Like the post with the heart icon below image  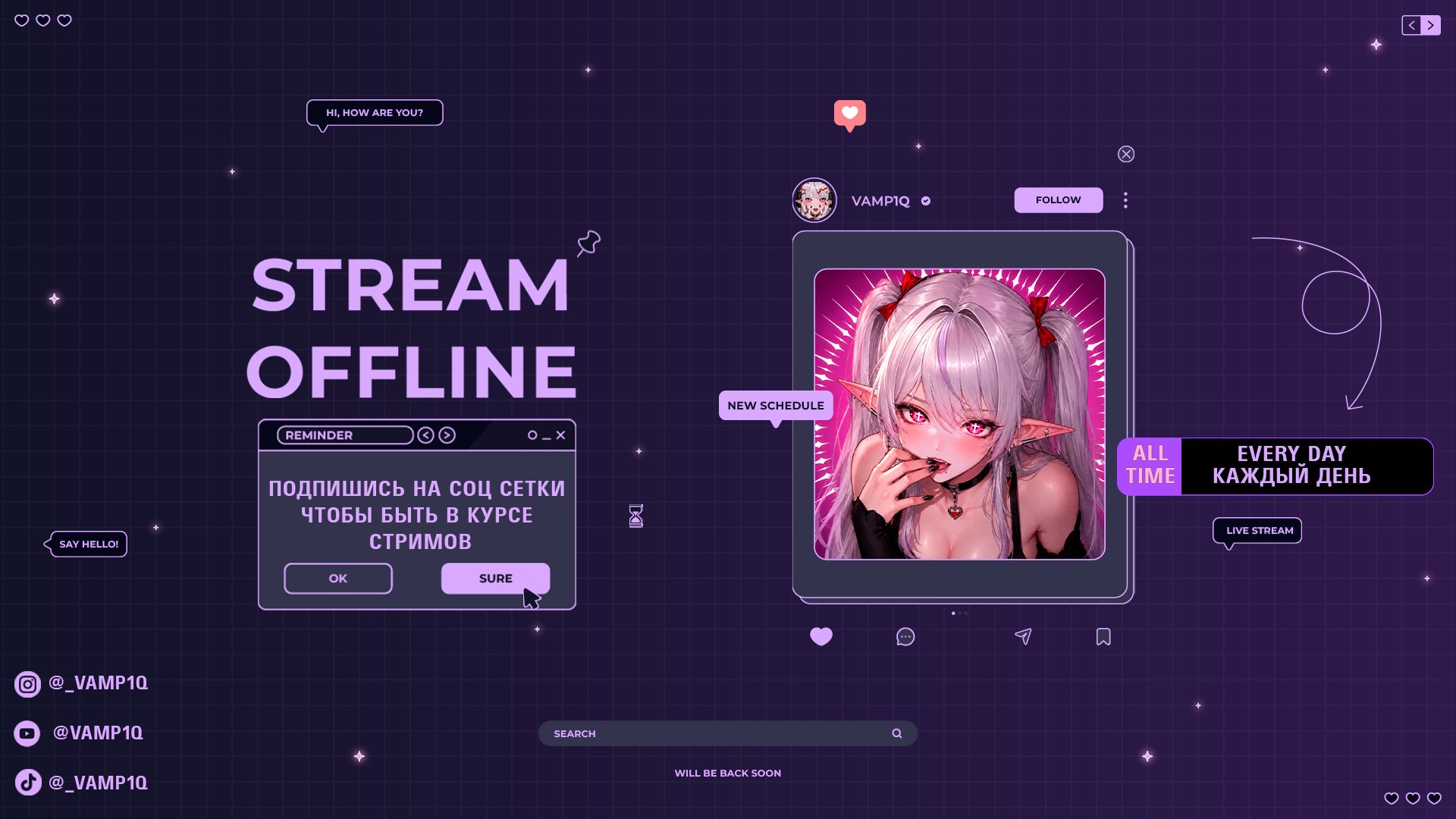[x=821, y=636]
